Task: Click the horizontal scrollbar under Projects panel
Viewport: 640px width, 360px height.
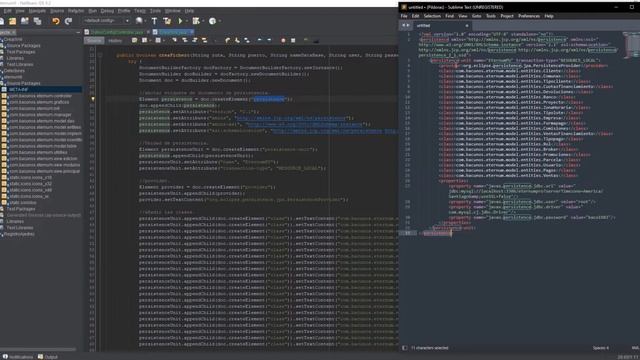Action: (x=38, y=349)
